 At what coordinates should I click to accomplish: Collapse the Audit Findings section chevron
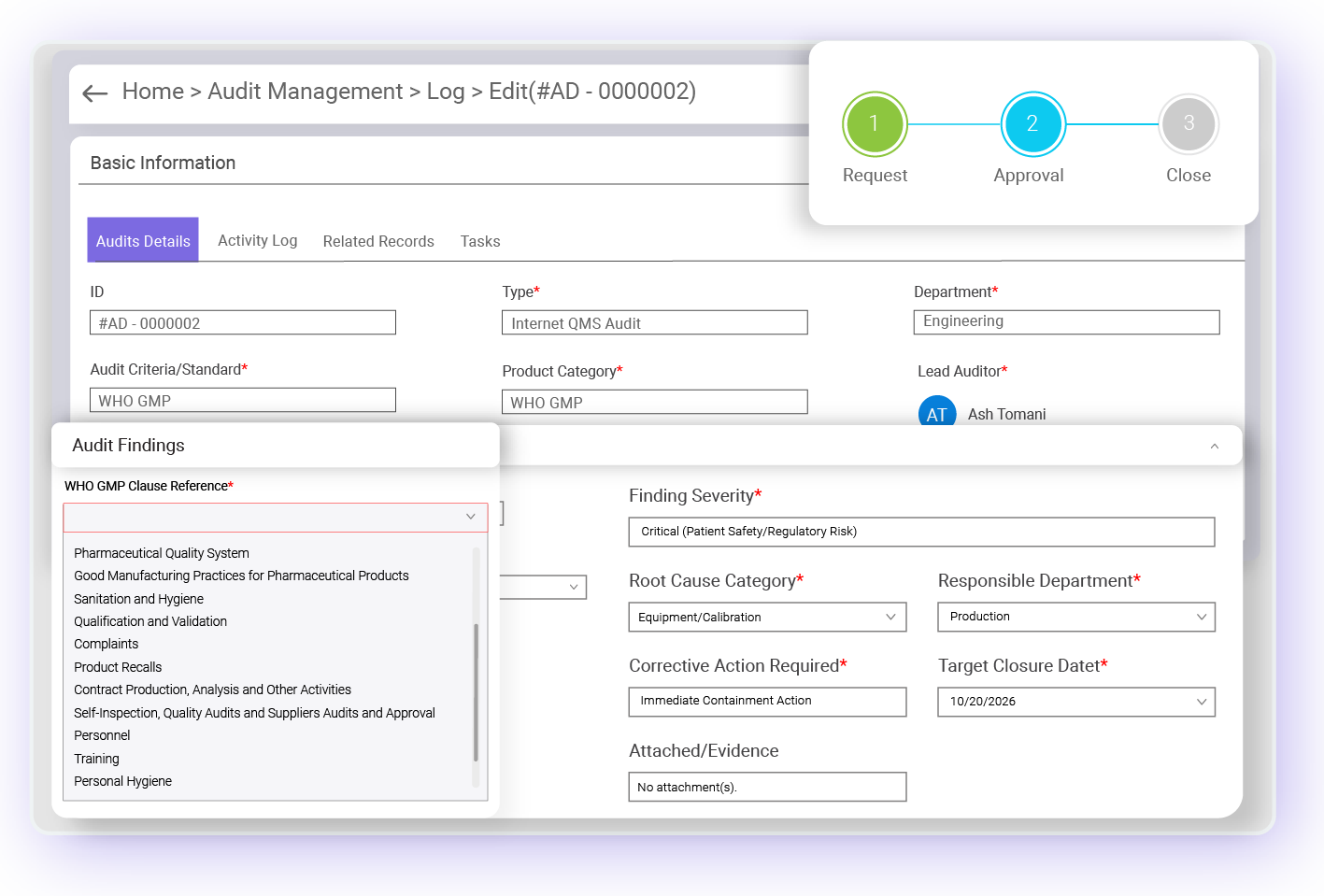[x=1215, y=447]
